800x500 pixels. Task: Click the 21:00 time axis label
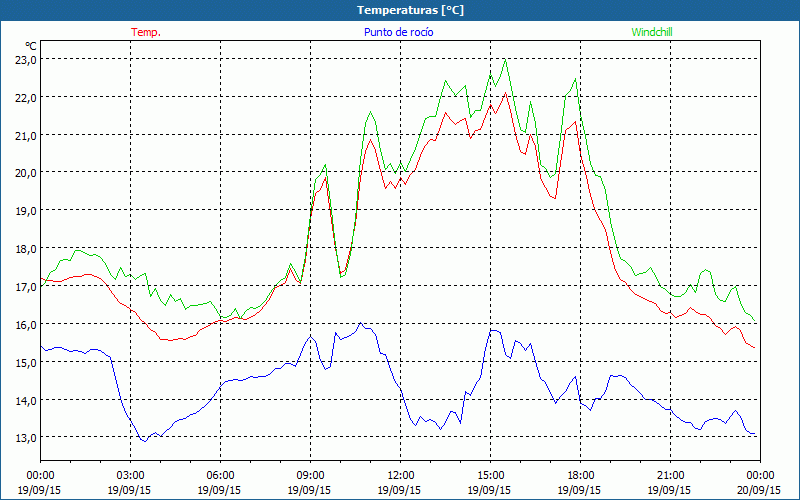[x=670, y=476]
